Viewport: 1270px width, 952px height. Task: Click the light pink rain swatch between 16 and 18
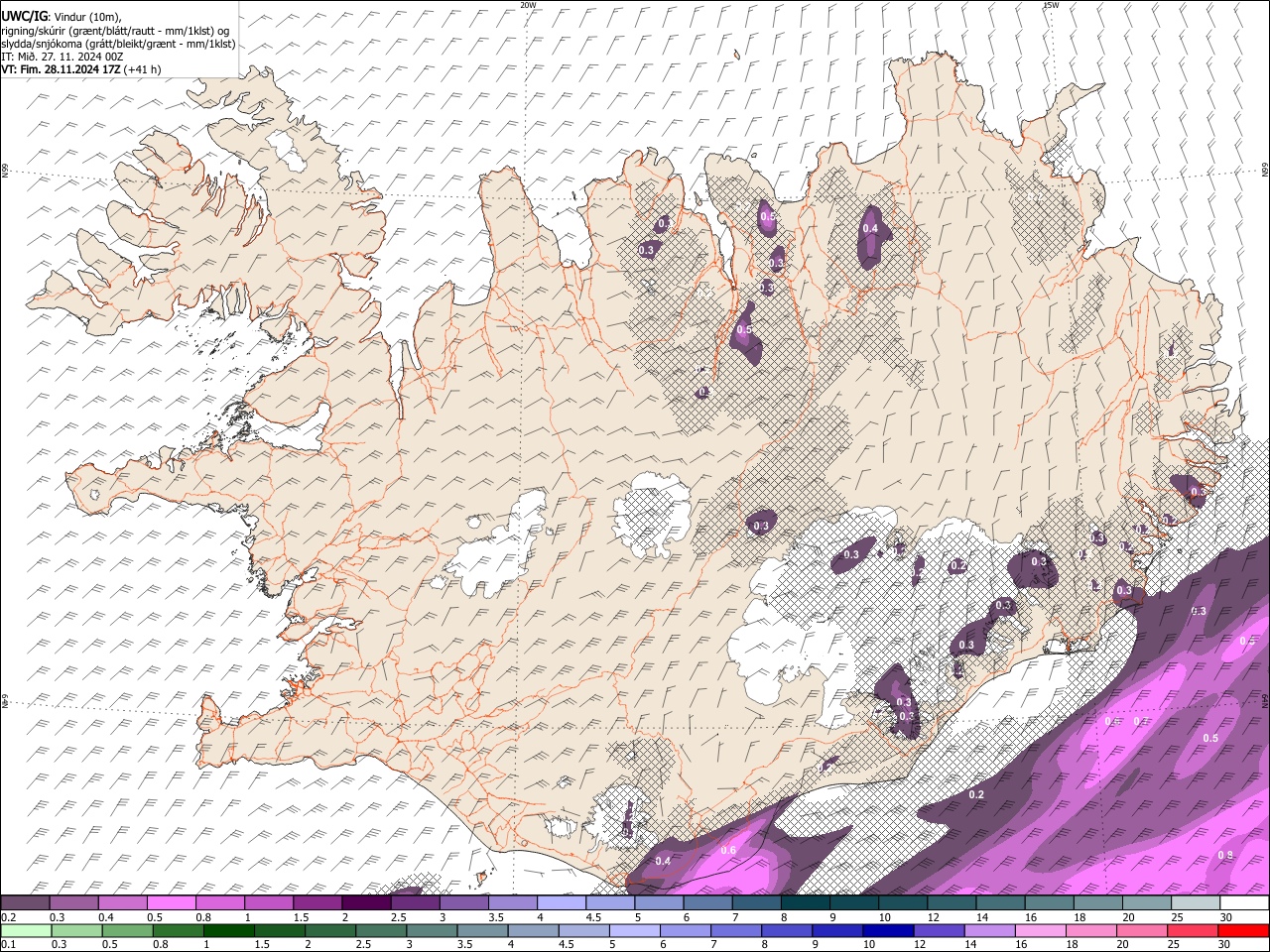click(1039, 930)
